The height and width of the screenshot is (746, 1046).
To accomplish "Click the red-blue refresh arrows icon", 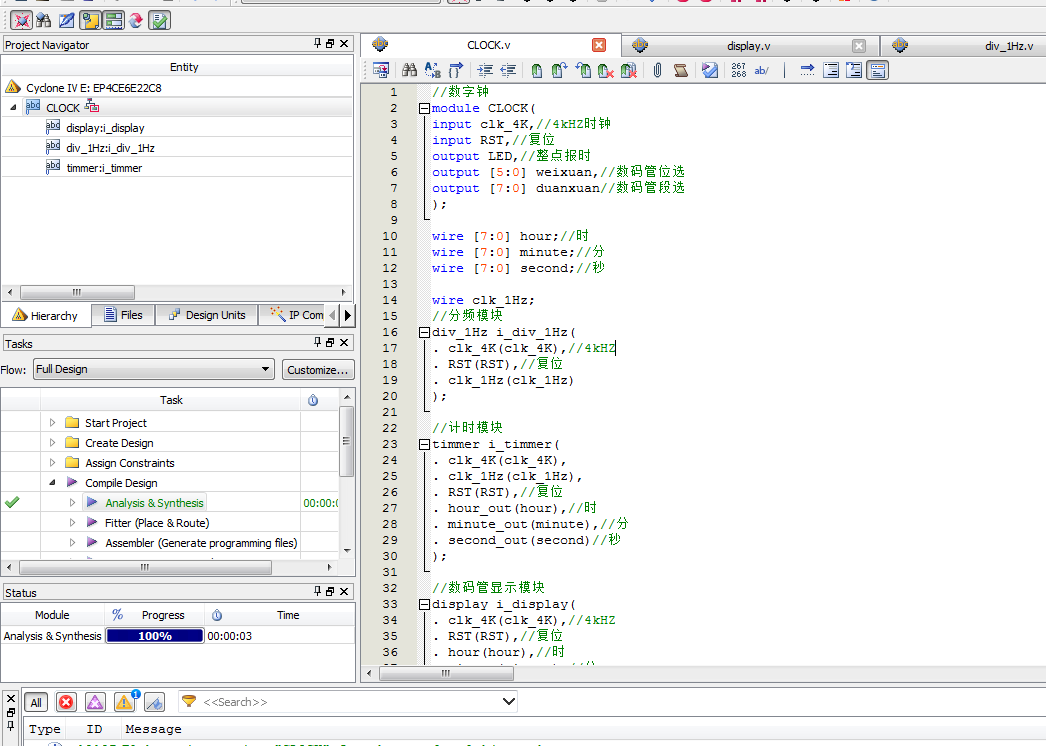I will 136,21.
